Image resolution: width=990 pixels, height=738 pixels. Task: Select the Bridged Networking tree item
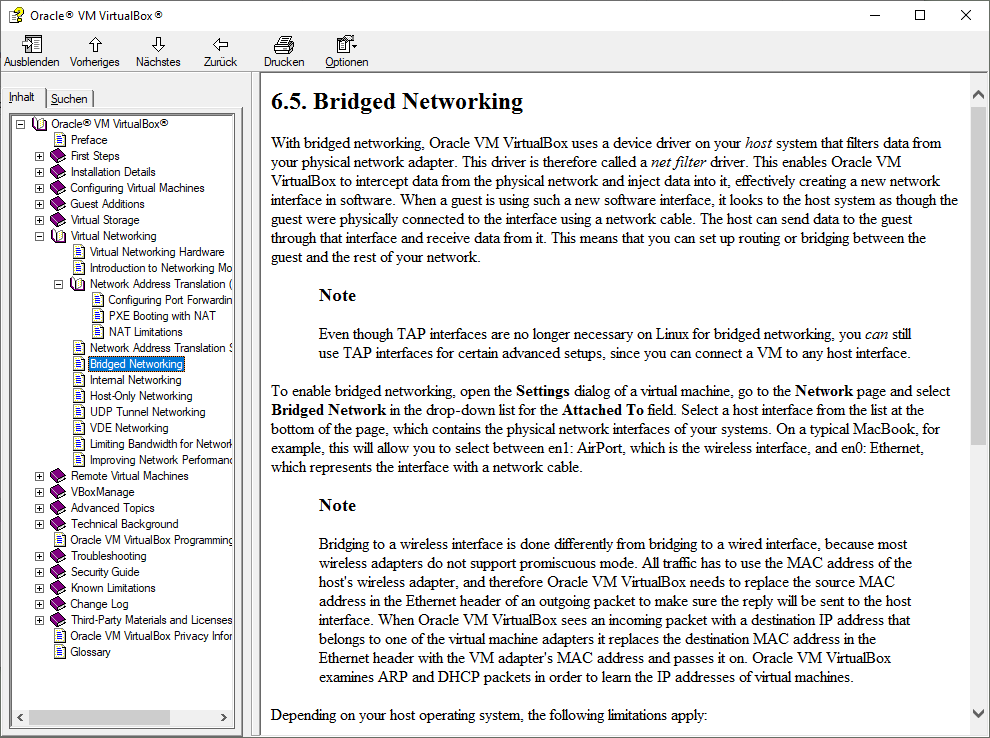(x=136, y=364)
